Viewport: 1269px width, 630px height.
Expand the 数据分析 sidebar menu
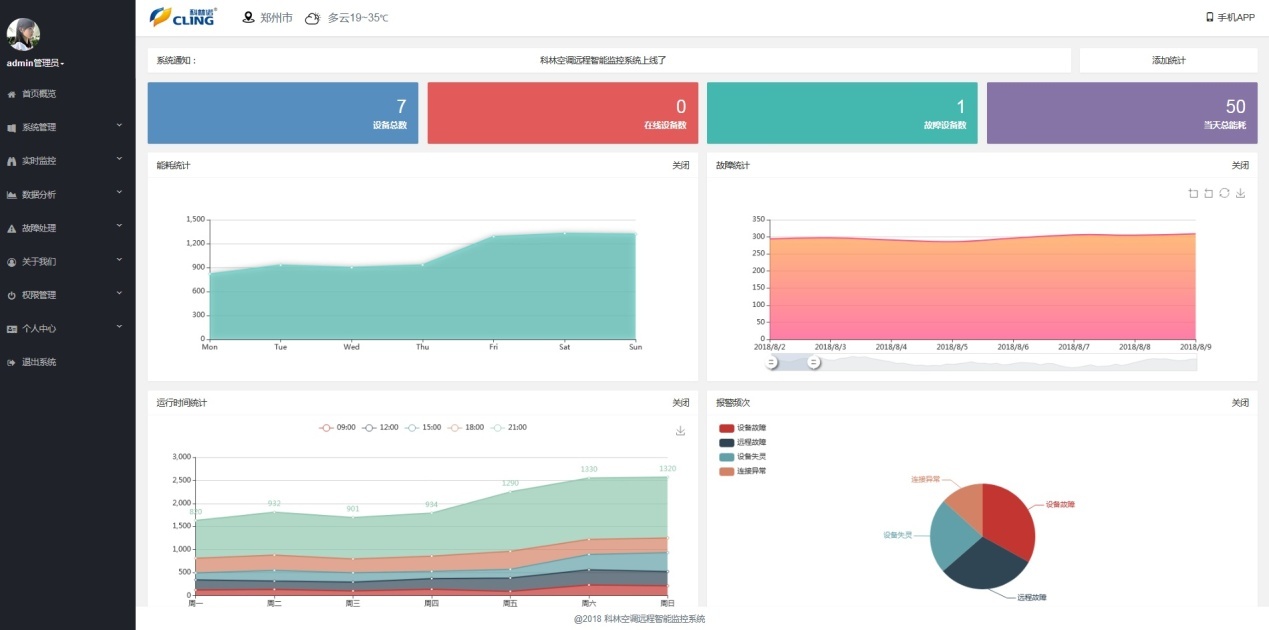pos(67,194)
